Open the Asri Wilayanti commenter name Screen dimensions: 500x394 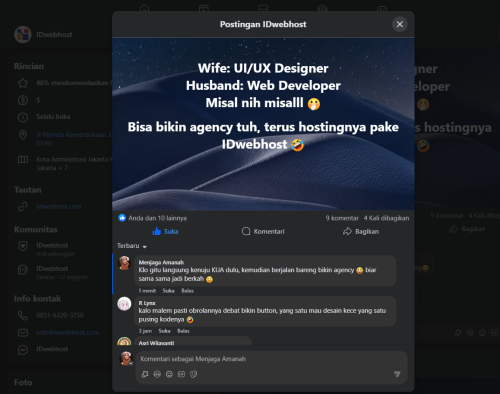[x=156, y=343]
